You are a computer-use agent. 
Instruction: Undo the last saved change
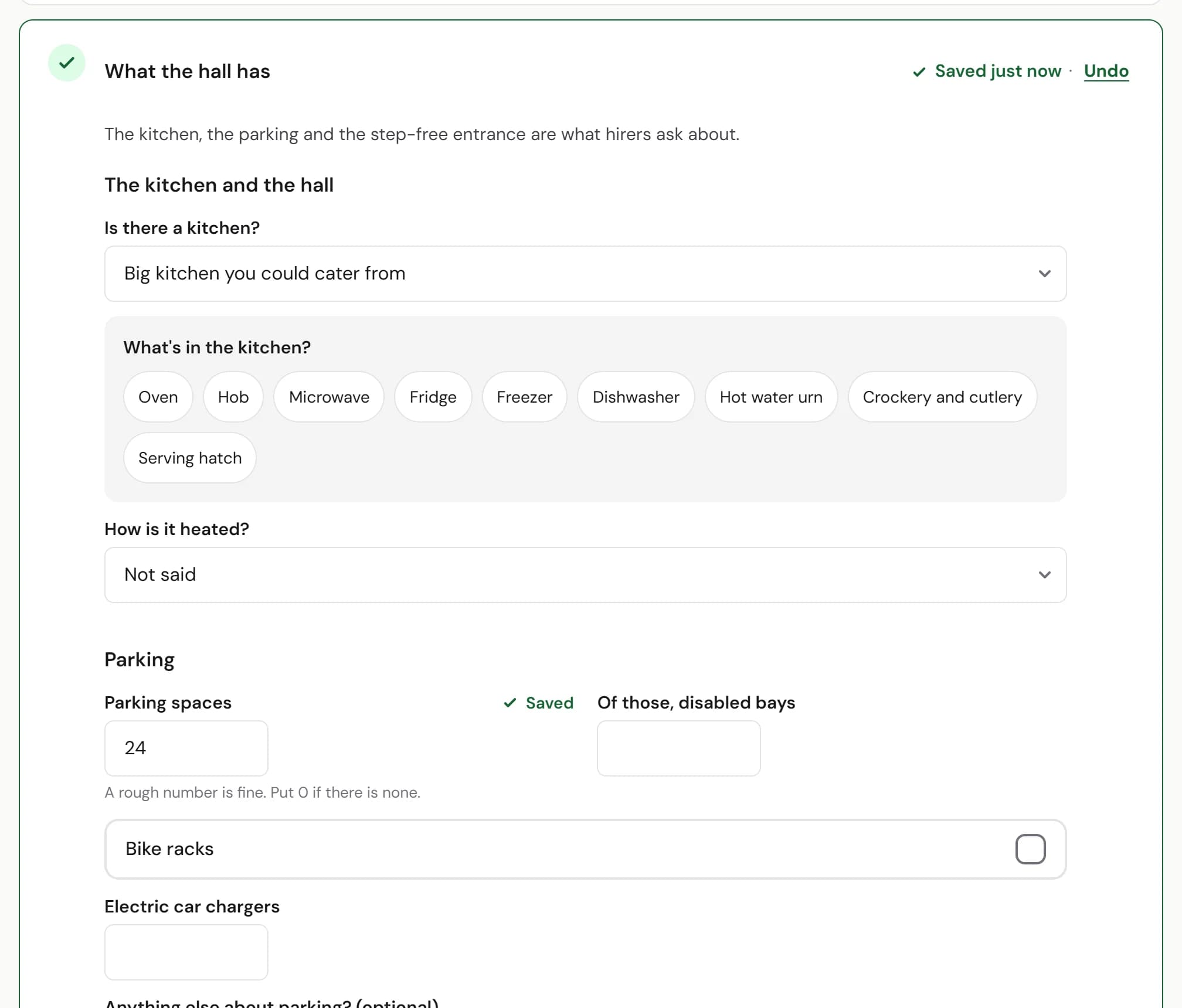[x=1106, y=71]
